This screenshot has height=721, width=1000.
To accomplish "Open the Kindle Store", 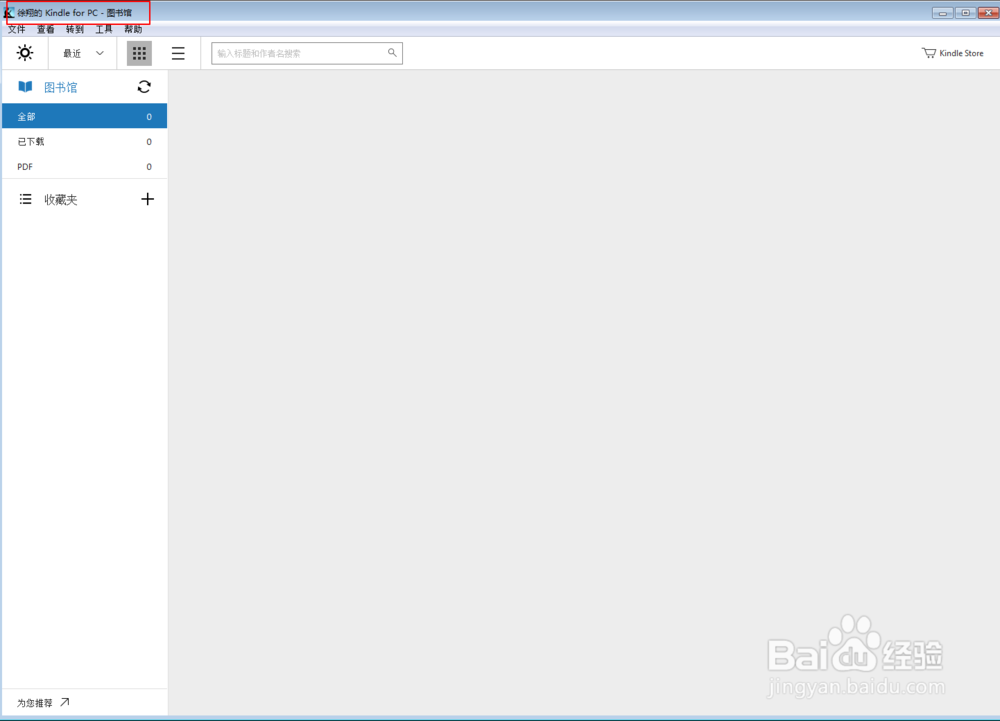I will click(952, 53).
